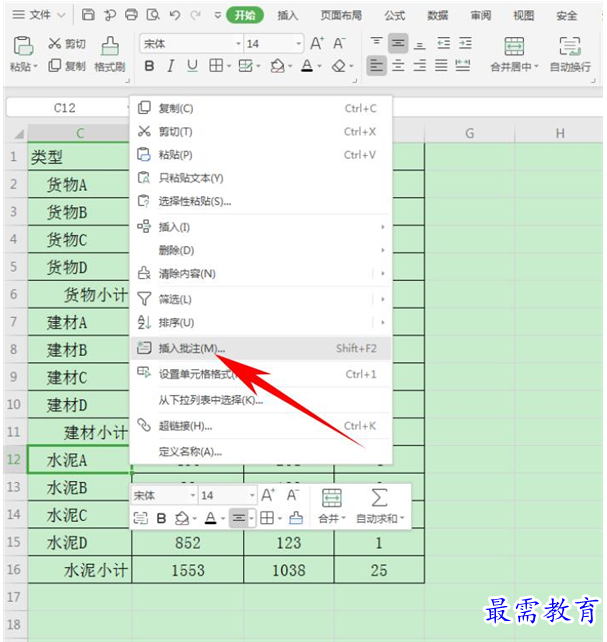The height and width of the screenshot is (642, 607).
Task: Open the Data (数据) tab
Action: click(x=438, y=16)
